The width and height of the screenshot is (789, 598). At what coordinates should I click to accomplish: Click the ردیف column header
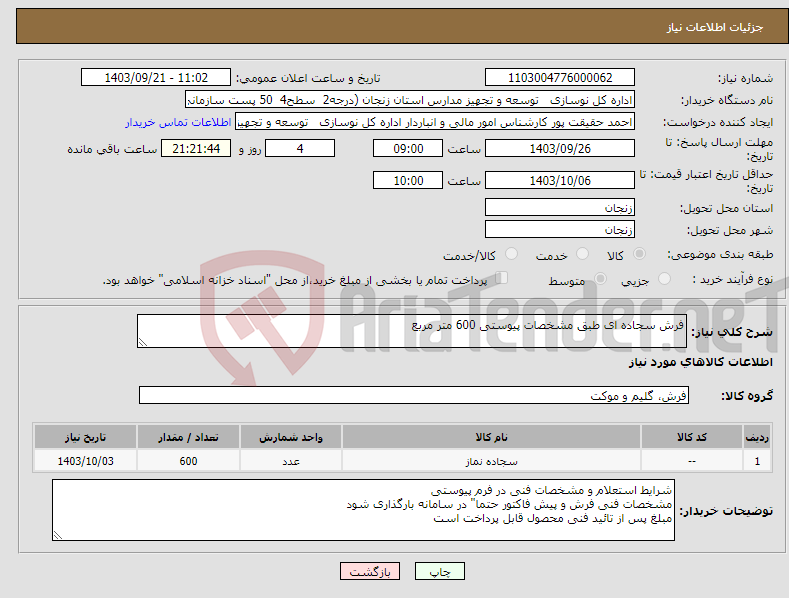[757, 437]
